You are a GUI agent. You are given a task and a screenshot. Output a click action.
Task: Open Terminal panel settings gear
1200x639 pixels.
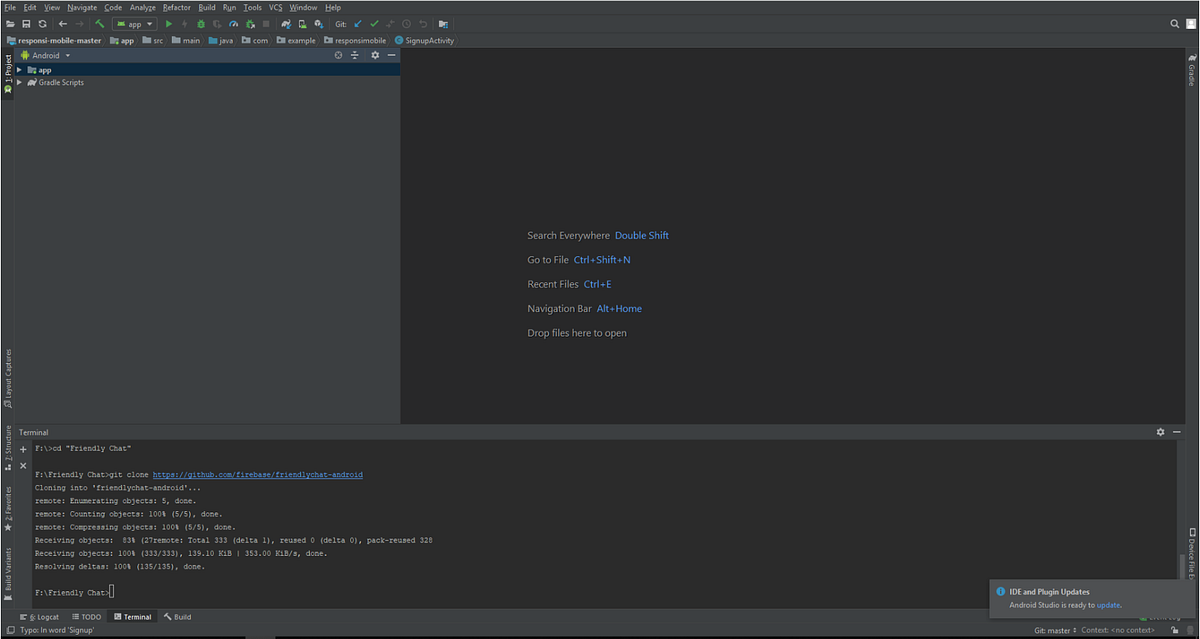pyautogui.click(x=1159, y=431)
